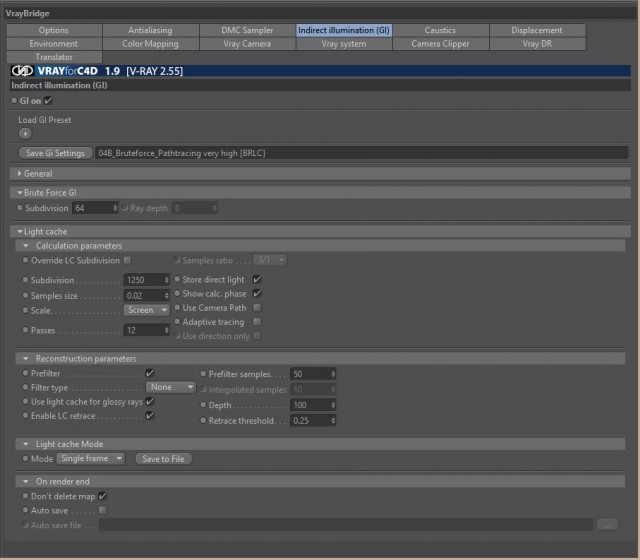Image resolution: width=640 pixels, height=560 pixels.
Task: Open the Translator tab
Action: click(x=54, y=57)
